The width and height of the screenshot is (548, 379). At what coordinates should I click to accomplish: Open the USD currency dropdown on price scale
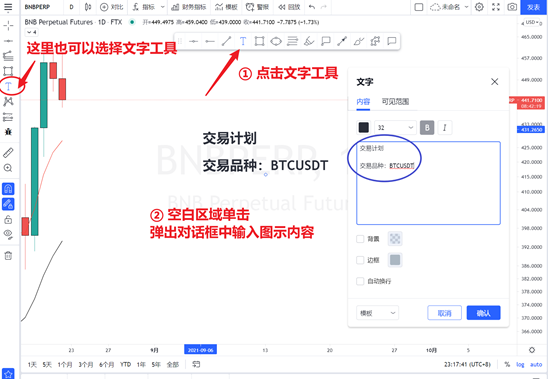click(532, 22)
